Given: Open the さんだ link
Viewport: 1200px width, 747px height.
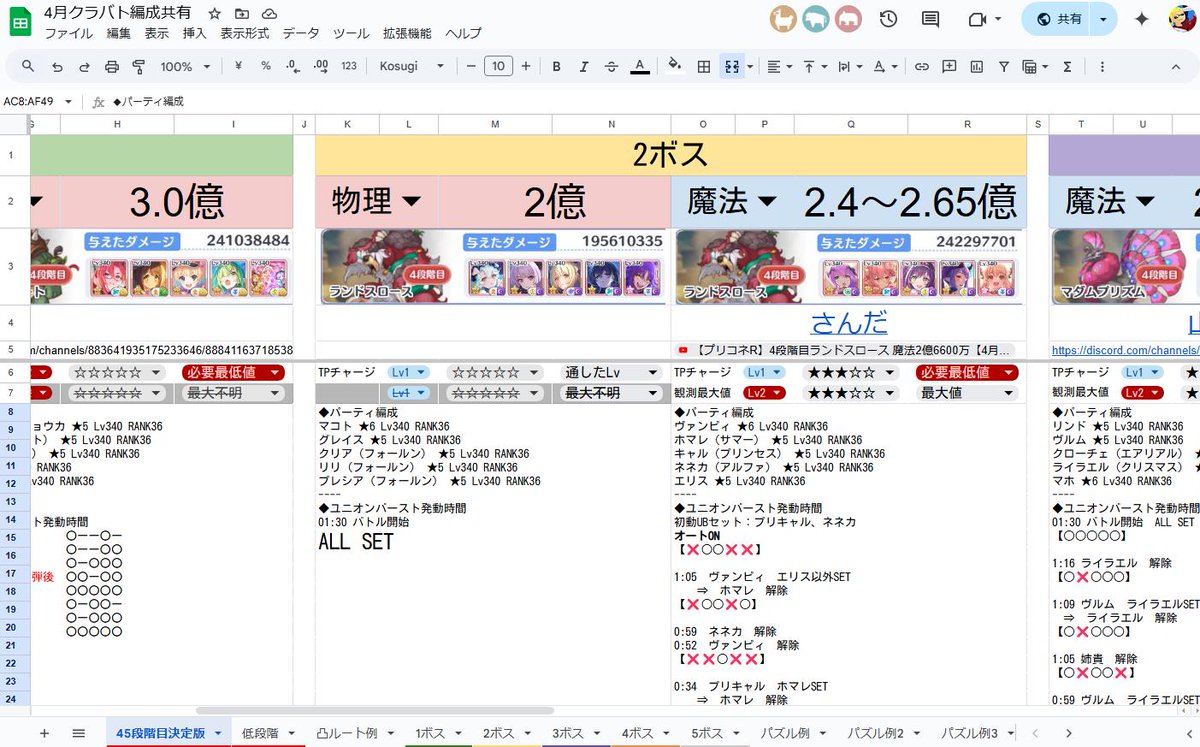Looking at the screenshot, I should coord(849,322).
